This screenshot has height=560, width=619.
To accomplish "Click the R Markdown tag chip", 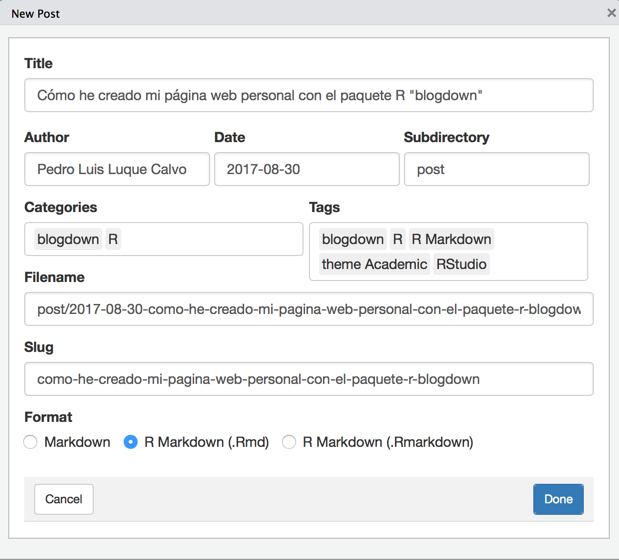I will pyautogui.click(x=451, y=239).
